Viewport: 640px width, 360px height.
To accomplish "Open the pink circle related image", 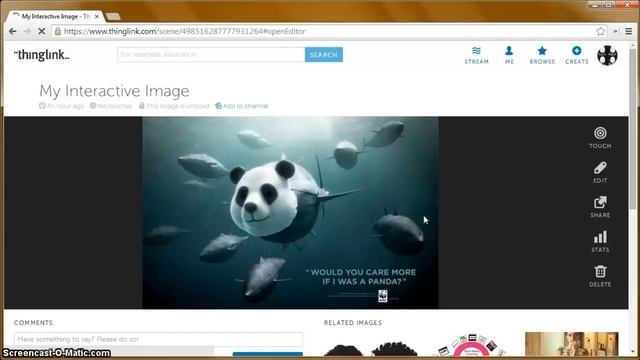I will coord(472,345).
